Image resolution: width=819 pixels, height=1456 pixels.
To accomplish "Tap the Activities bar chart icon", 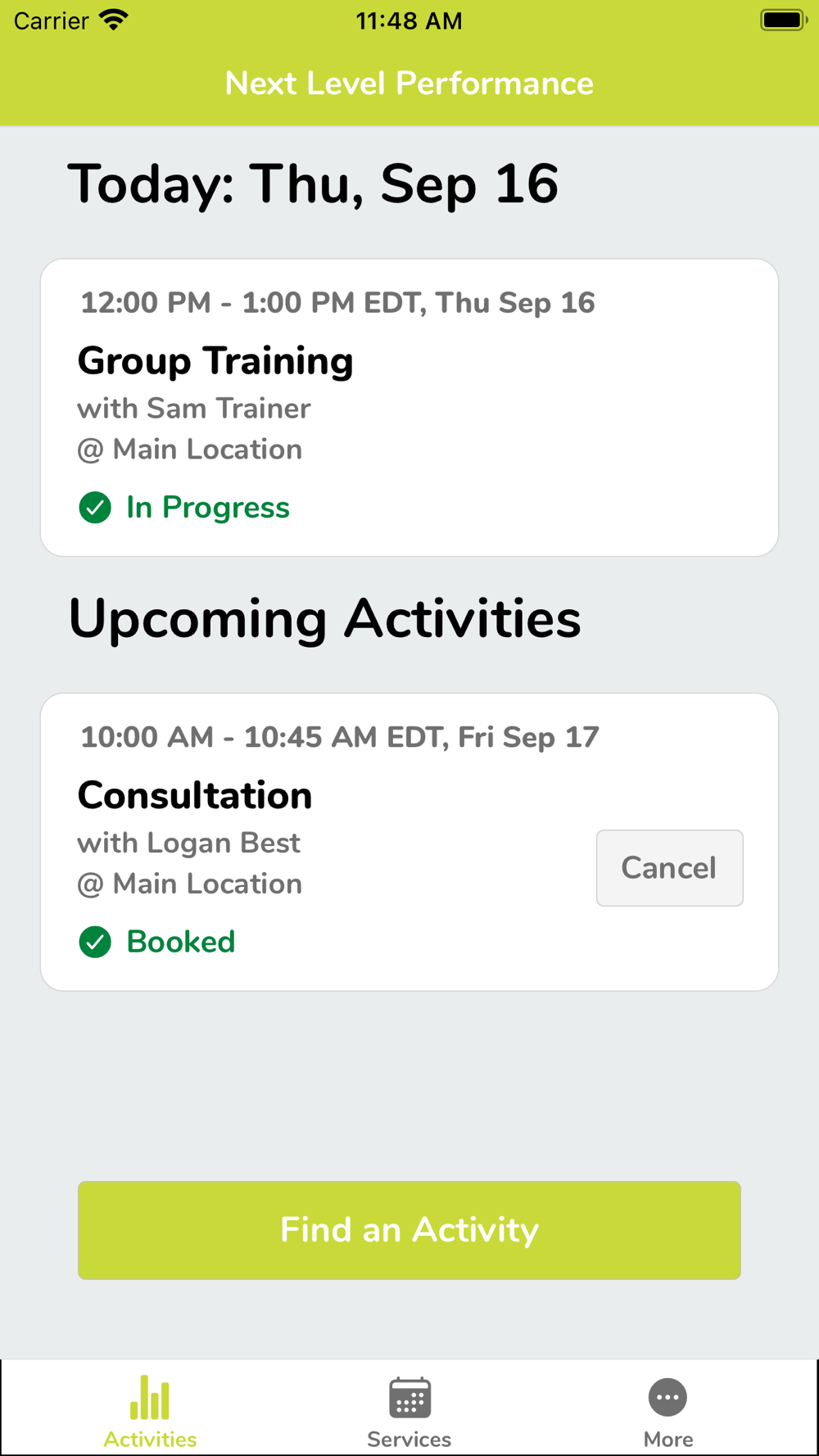I will click(x=150, y=1397).
